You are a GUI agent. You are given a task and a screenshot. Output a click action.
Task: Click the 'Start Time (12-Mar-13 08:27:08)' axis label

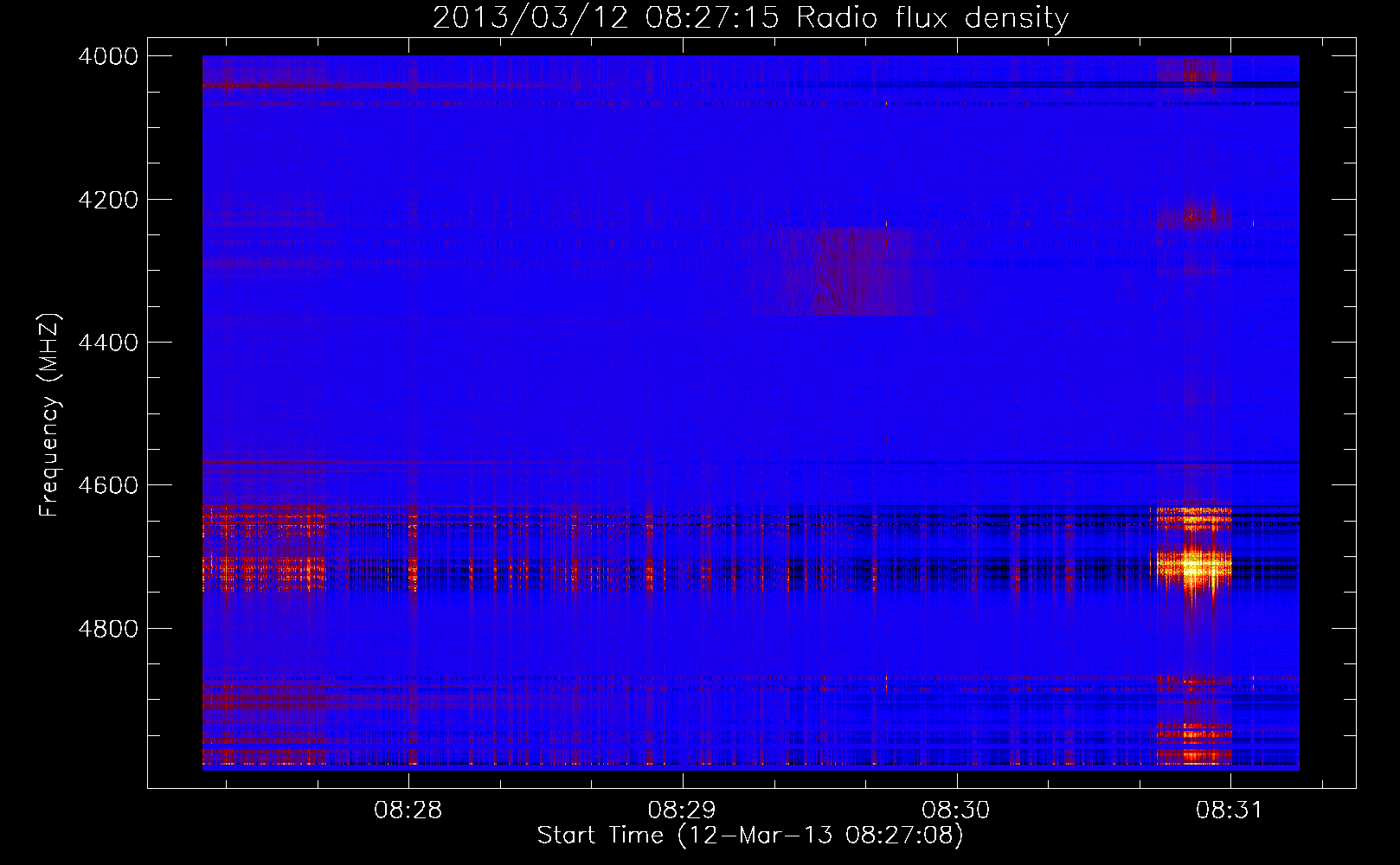750,836
